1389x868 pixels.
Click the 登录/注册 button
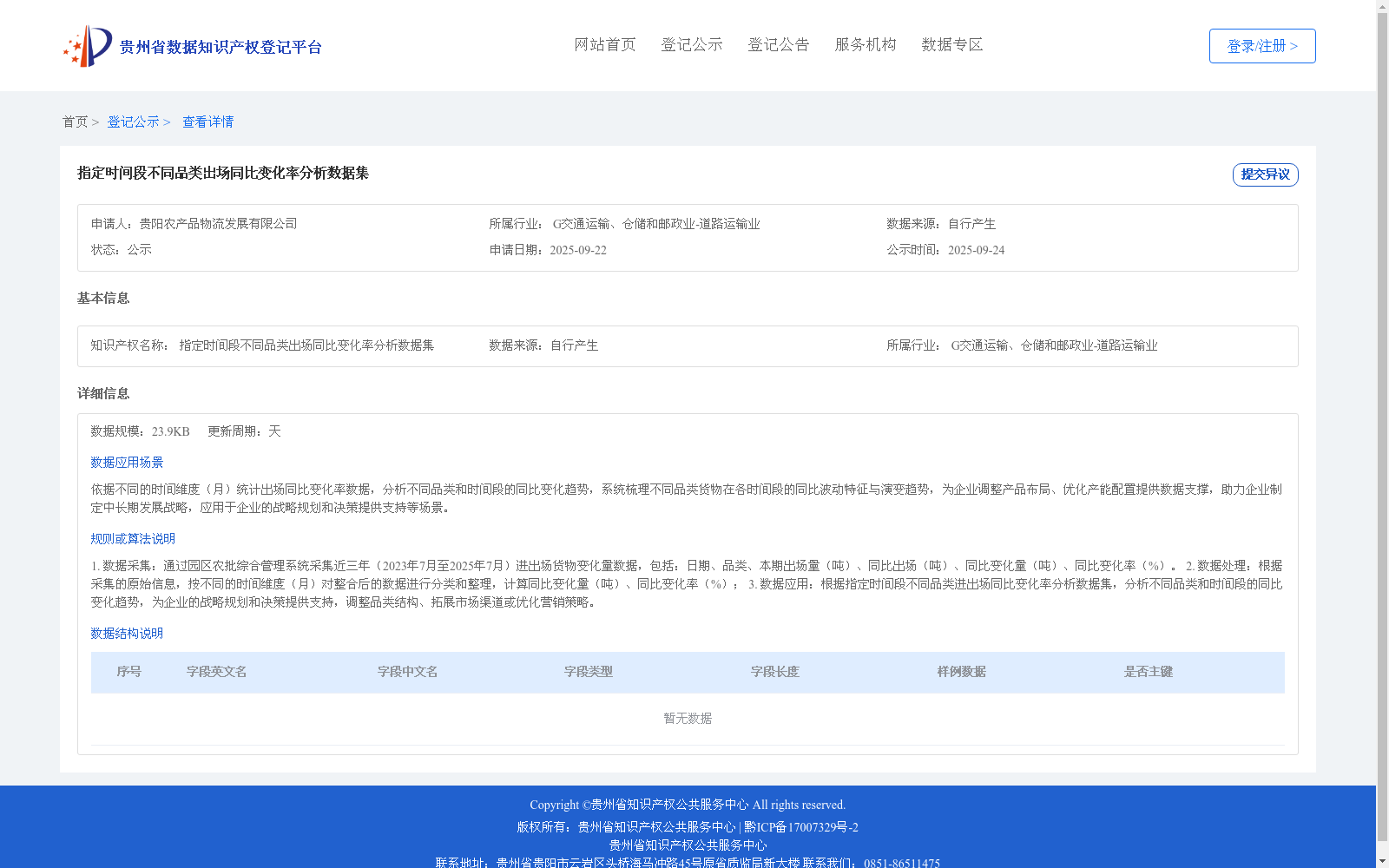(1262, 46)
